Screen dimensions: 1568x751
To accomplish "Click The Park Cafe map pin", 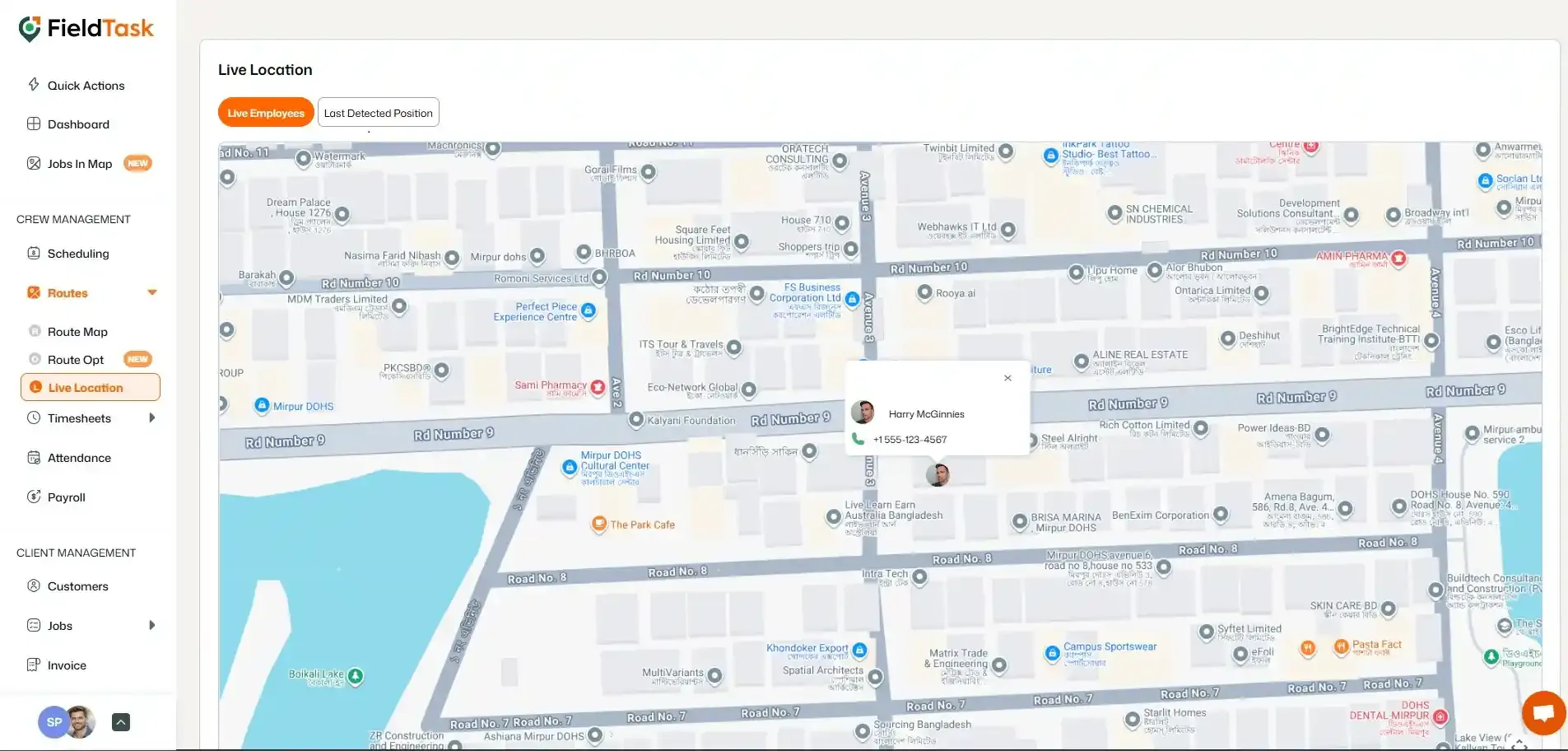I will coord(599,524).
